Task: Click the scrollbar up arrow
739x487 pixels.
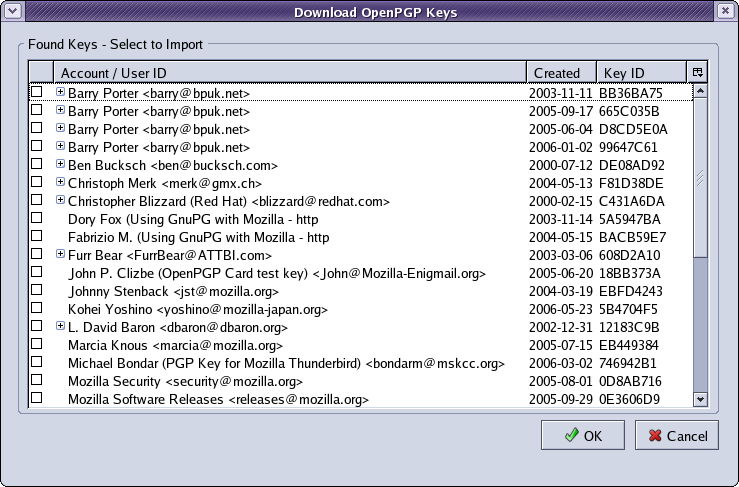Action: pyautogui.click(x=700, y=91)
